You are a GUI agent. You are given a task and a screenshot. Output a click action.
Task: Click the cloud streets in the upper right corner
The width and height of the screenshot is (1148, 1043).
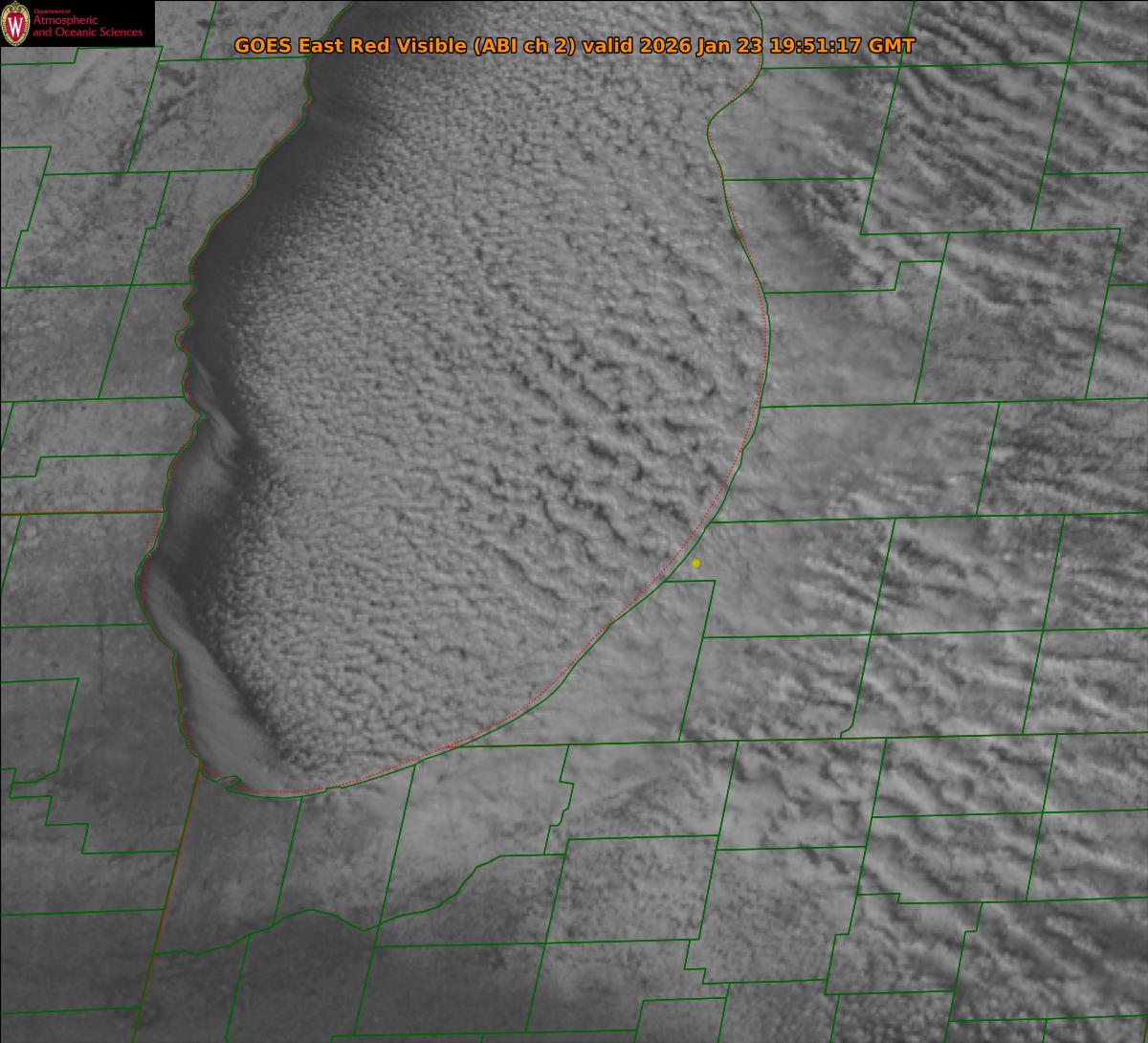1004,115
